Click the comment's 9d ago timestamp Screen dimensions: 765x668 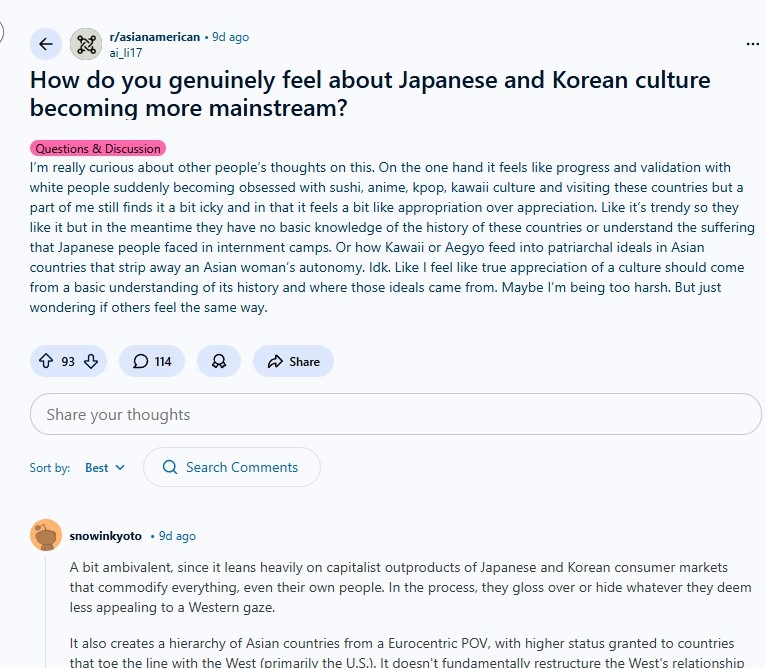click(177, 536)
